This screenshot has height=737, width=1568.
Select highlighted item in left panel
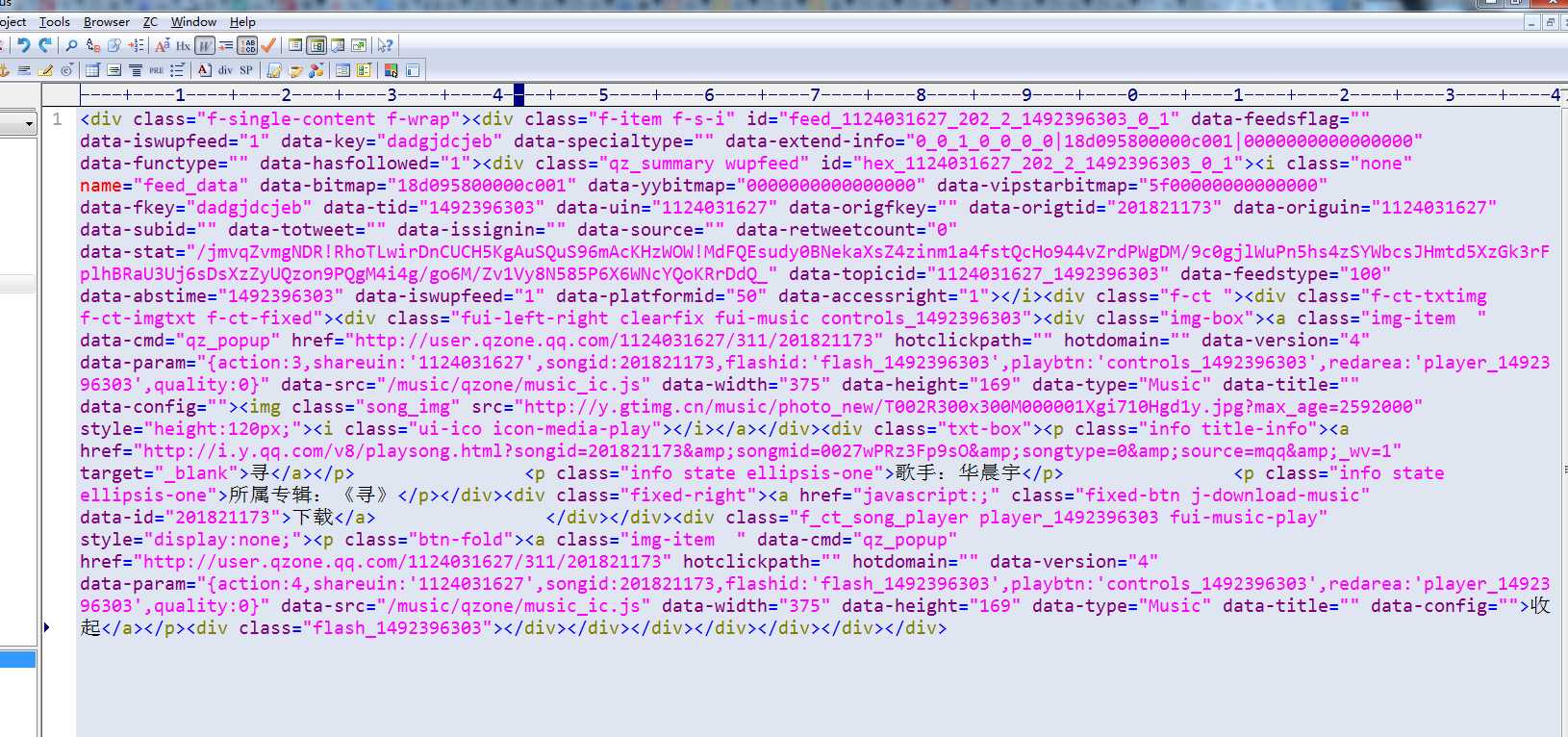click(x=17, y=659)
